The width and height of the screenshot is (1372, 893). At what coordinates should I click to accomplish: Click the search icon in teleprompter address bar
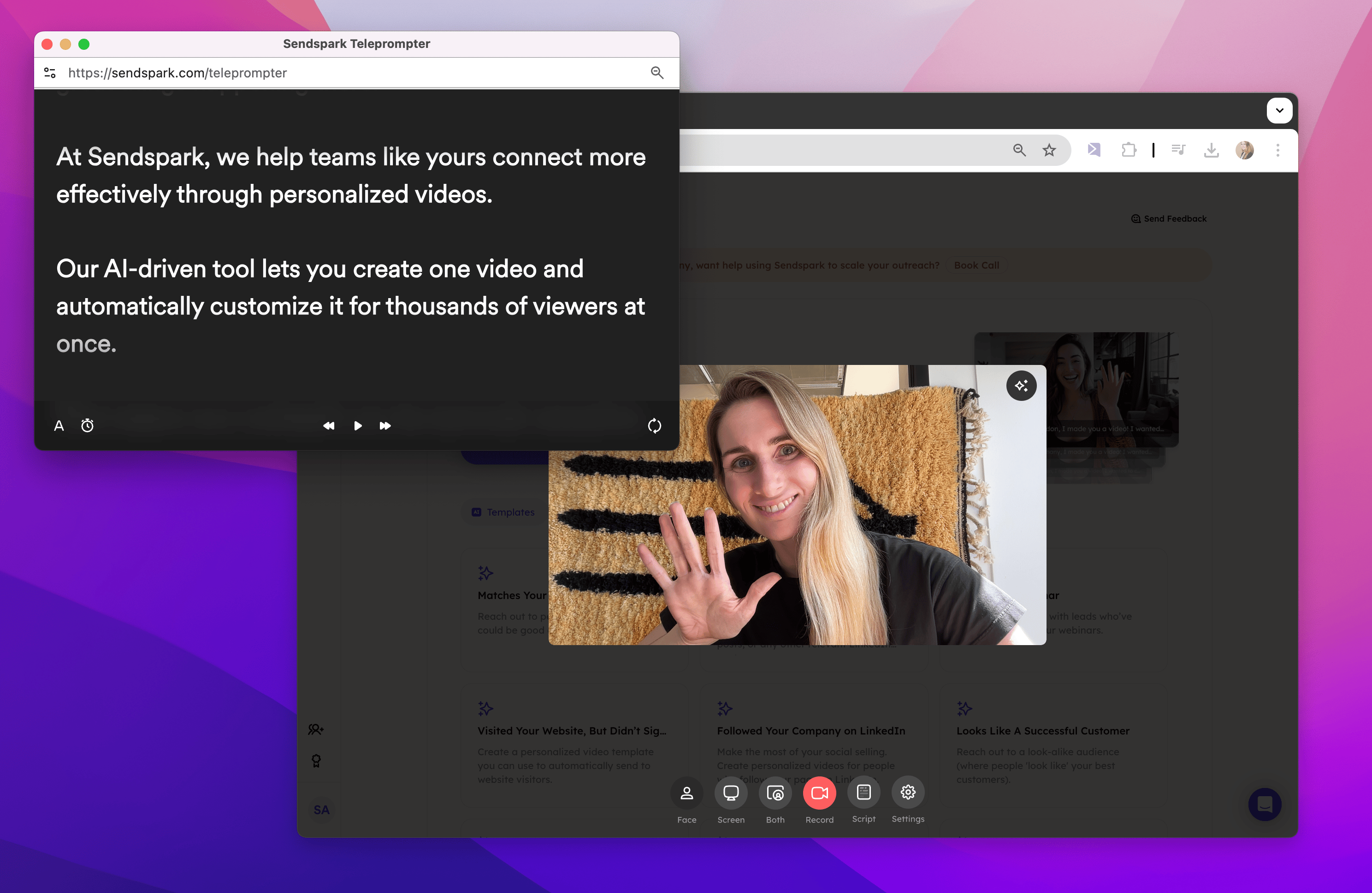[x=657, y=73]
